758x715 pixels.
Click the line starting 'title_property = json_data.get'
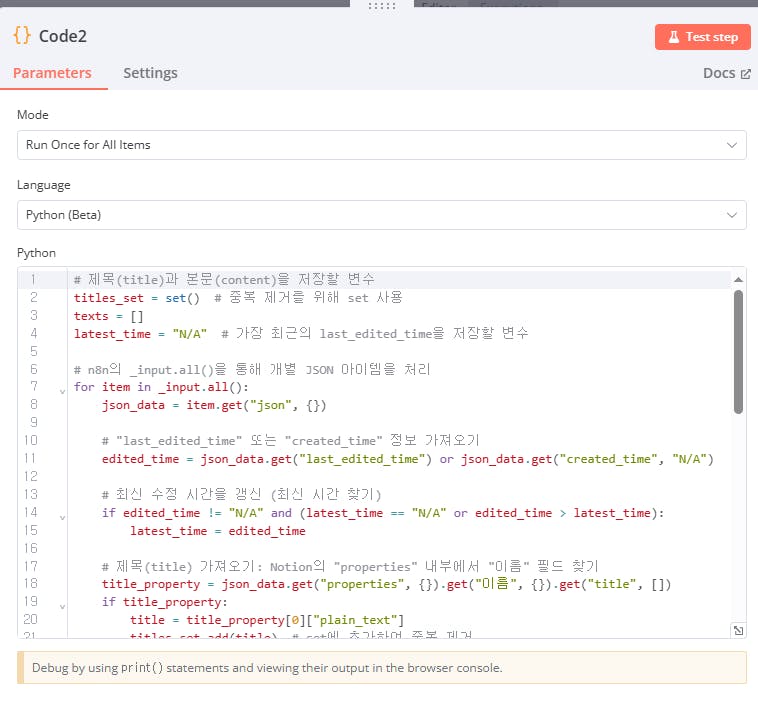tap(386, 584)
